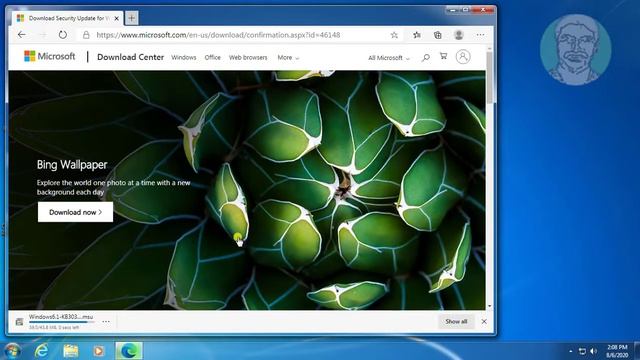This screenshot has width=640, height=360.
Task: Close the Download Security Update tab
Action: coord(116,18)
